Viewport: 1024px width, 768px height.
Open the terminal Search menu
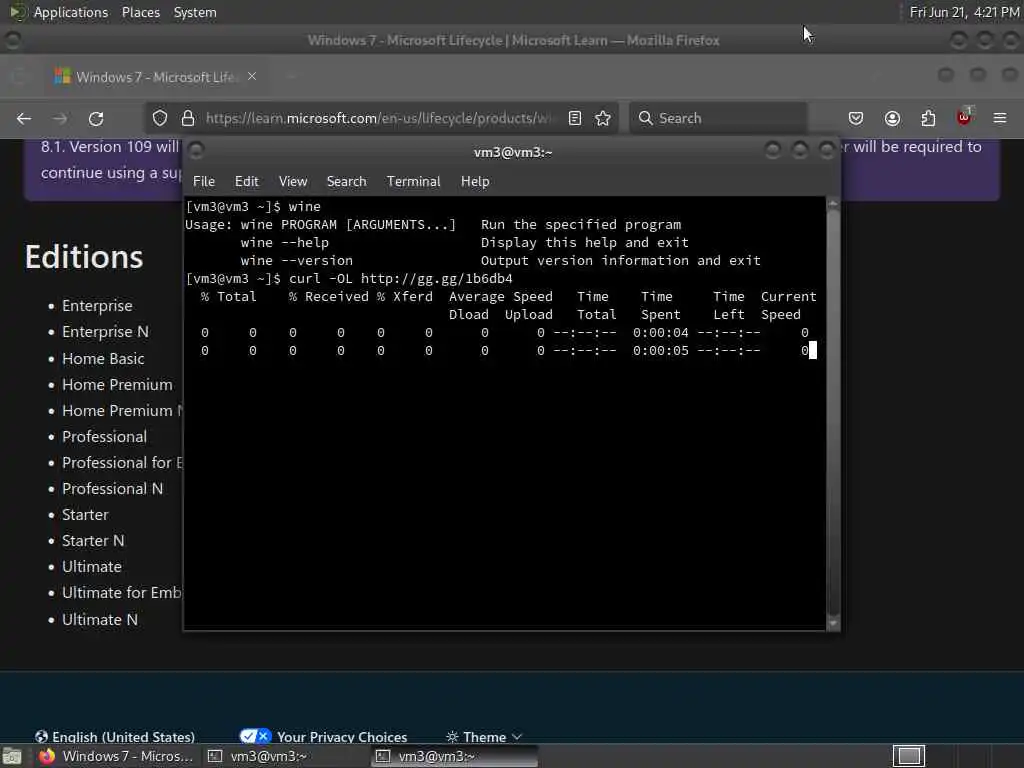point(346,182)
